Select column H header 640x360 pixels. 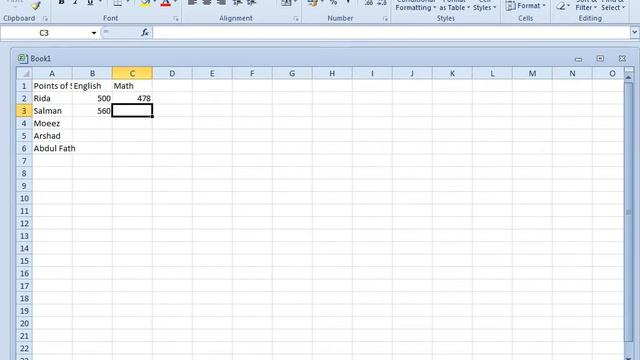point(332,73)
